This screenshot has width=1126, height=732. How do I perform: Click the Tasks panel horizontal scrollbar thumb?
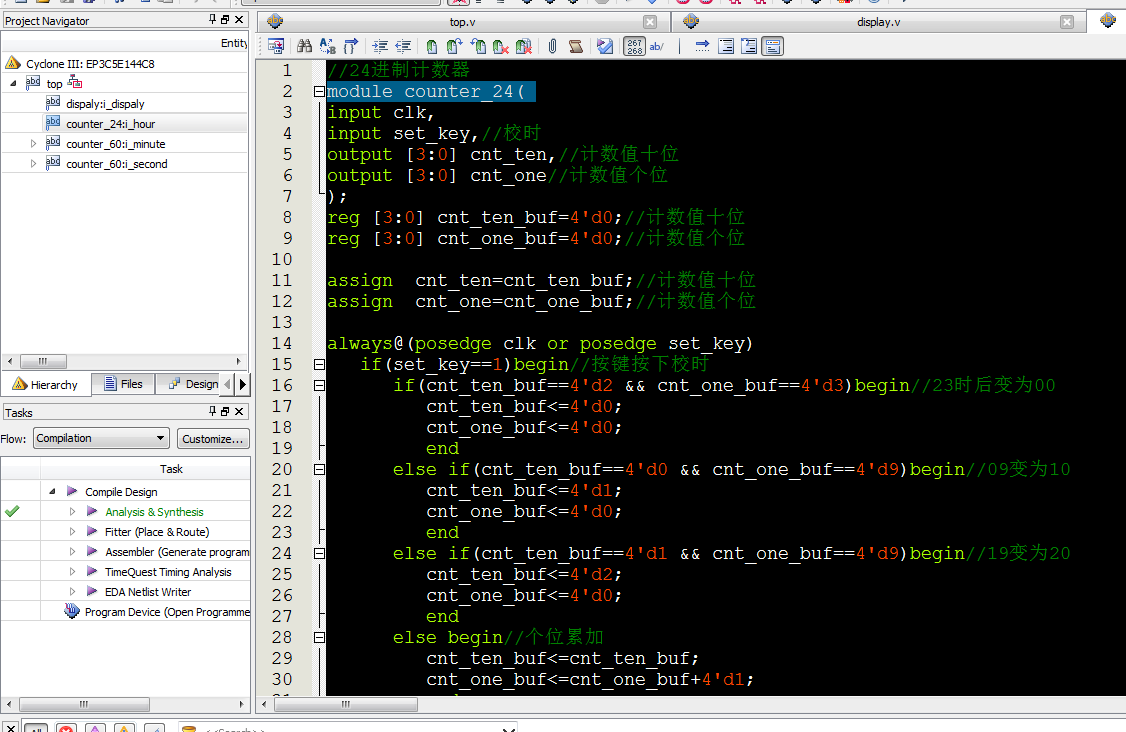(x=84, y=705)
